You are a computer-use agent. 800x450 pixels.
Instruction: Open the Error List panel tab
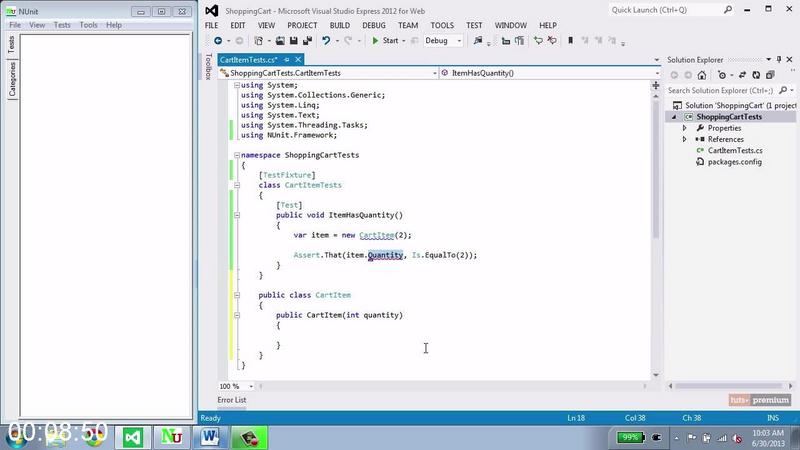(x=232, y=400)
